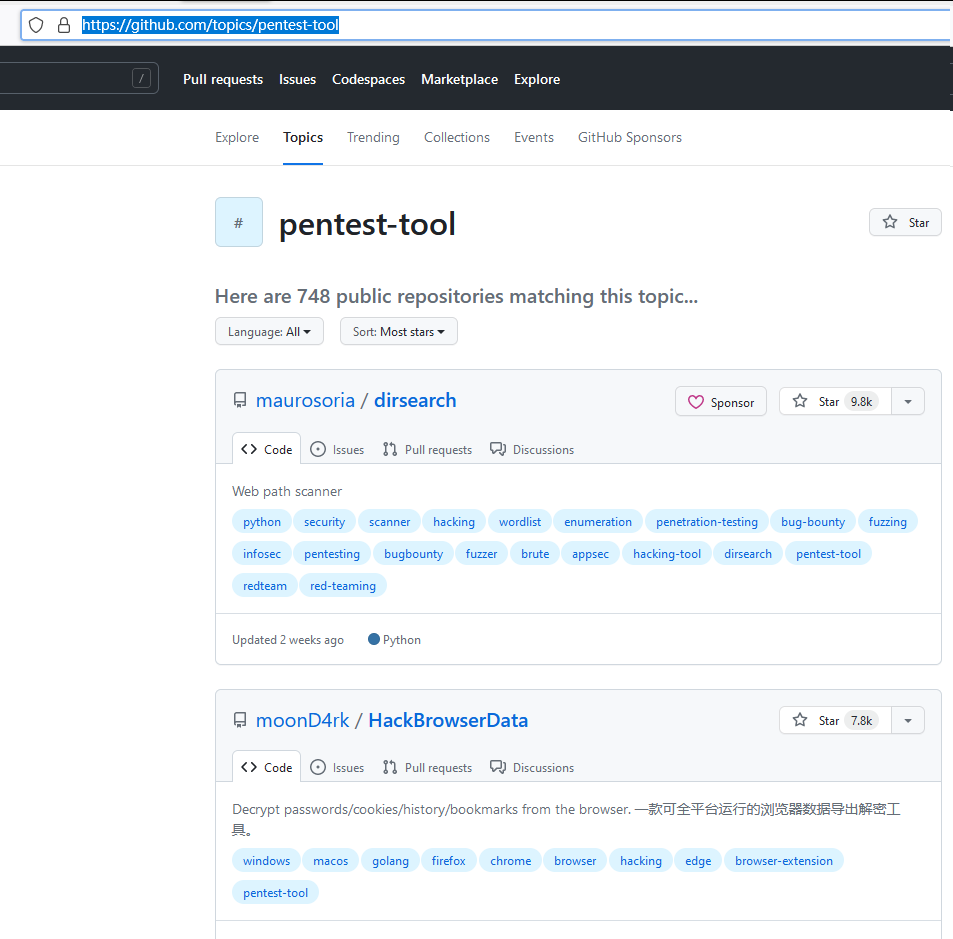Open Discussions for the HackBrowserData repository
Screen dimensions: 953x939
point(532,768)
